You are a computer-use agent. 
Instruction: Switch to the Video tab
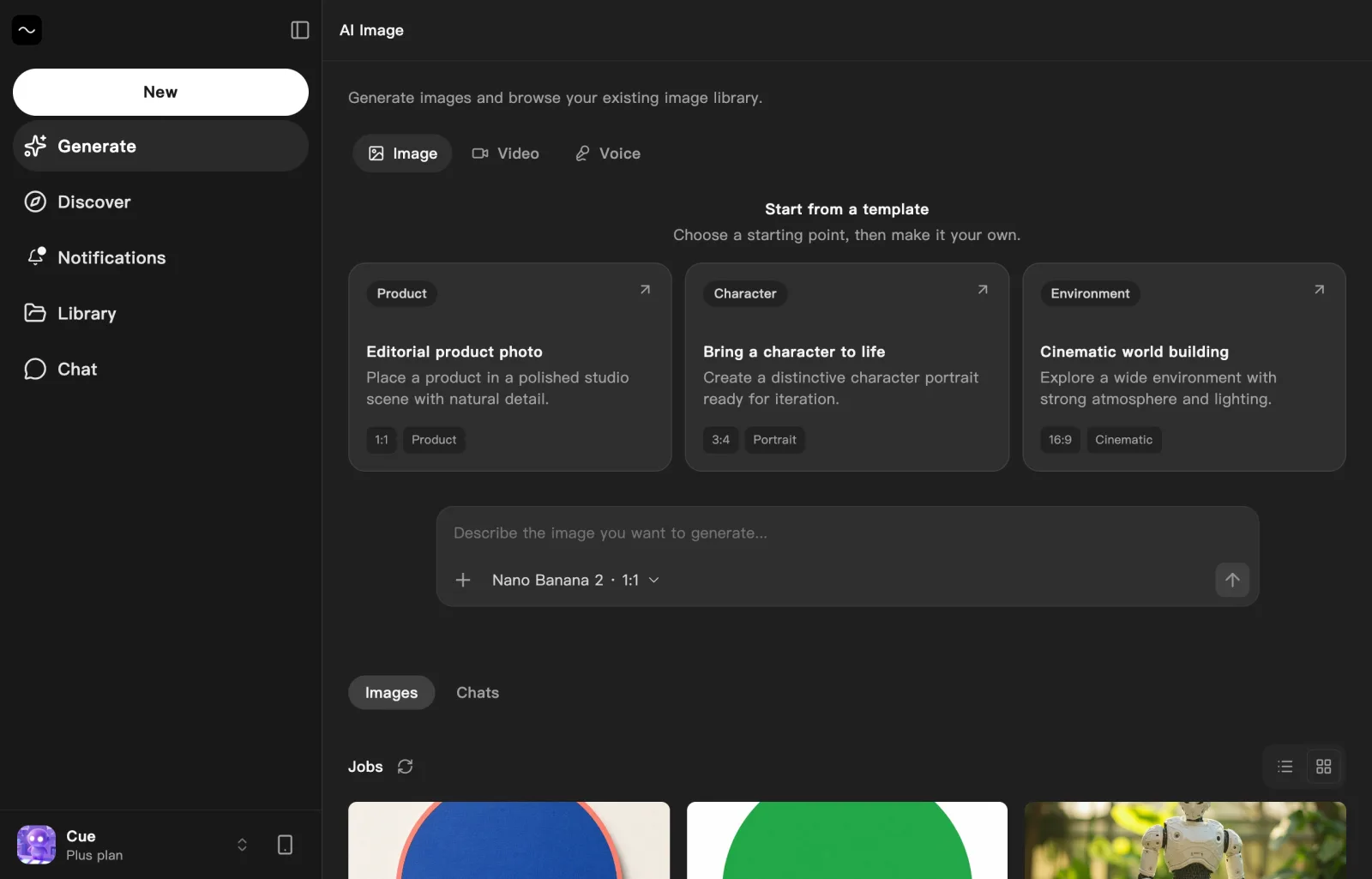[506, 154]
